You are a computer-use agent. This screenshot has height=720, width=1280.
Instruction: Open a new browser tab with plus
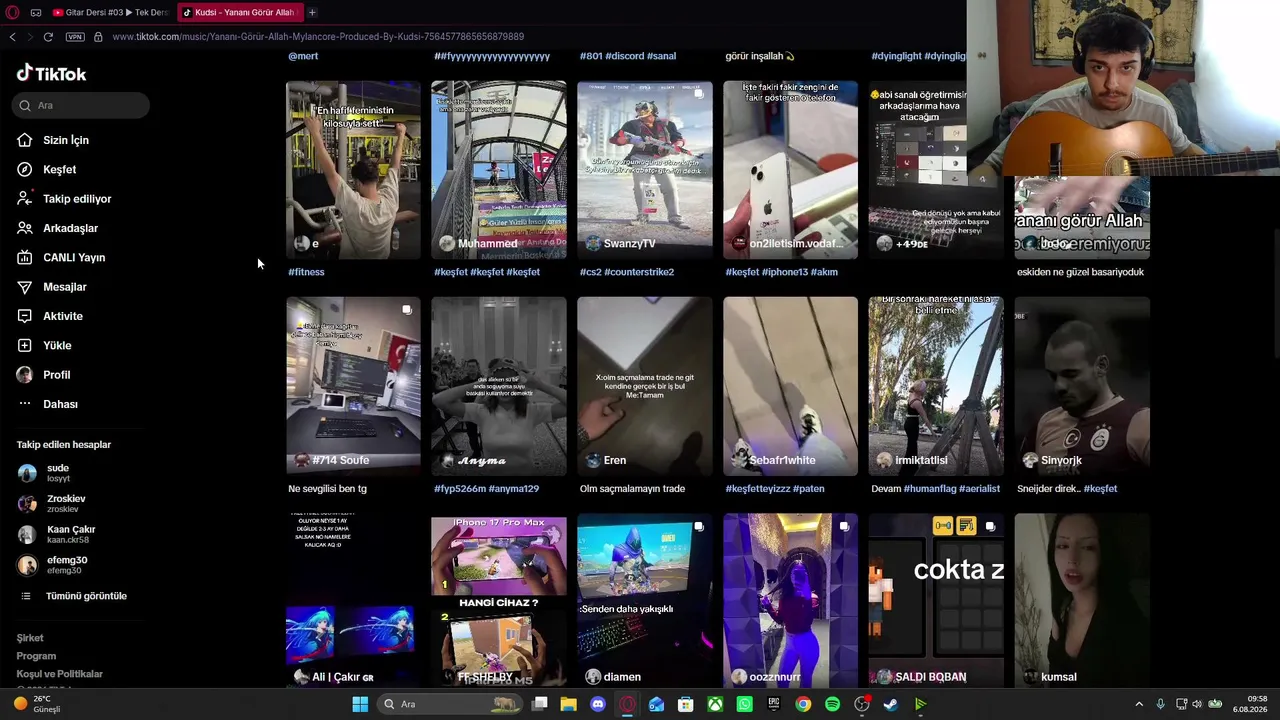tap(312, 12)
